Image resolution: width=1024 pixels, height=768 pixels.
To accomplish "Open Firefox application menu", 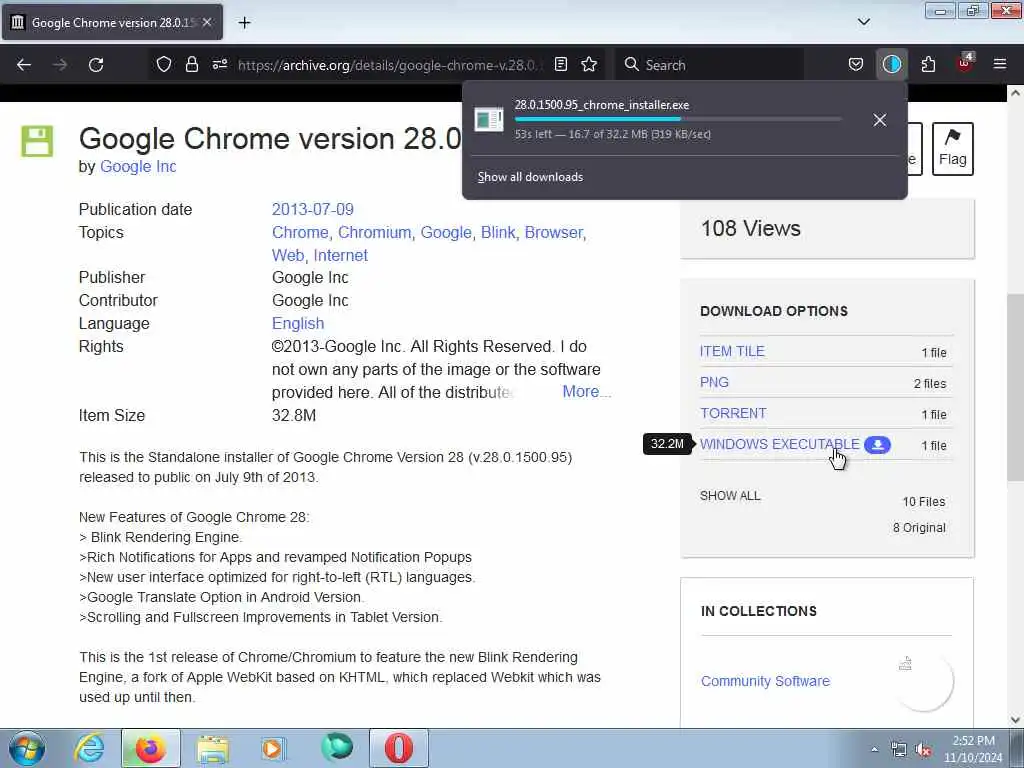I will 1000,64.
